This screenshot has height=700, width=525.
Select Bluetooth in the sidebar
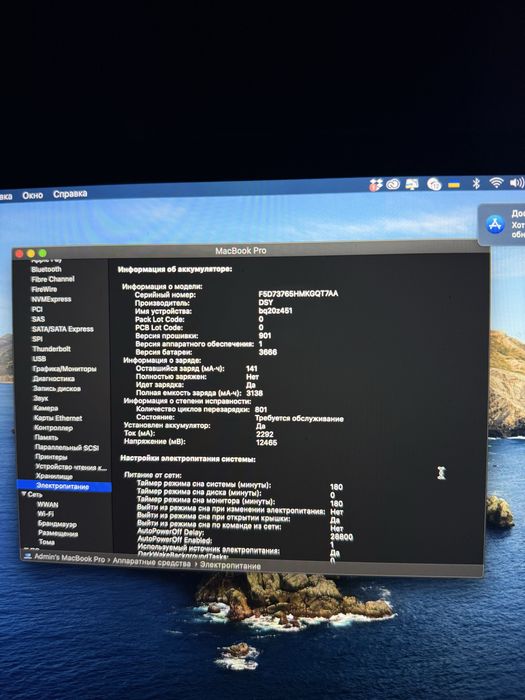tap(46, 269)
